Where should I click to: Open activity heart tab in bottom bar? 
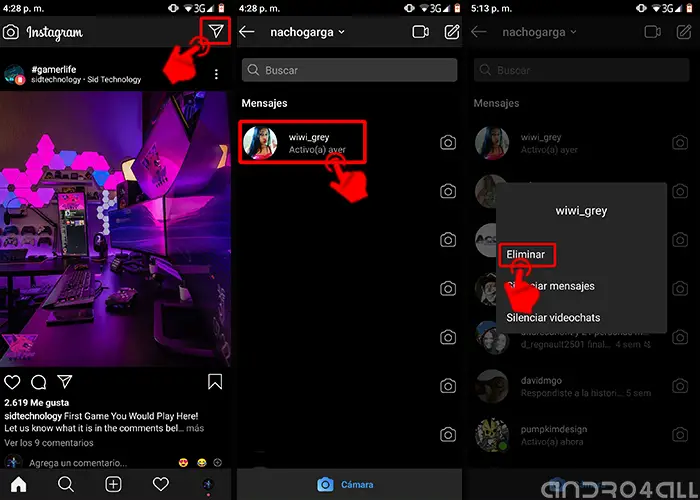point(161,484)
